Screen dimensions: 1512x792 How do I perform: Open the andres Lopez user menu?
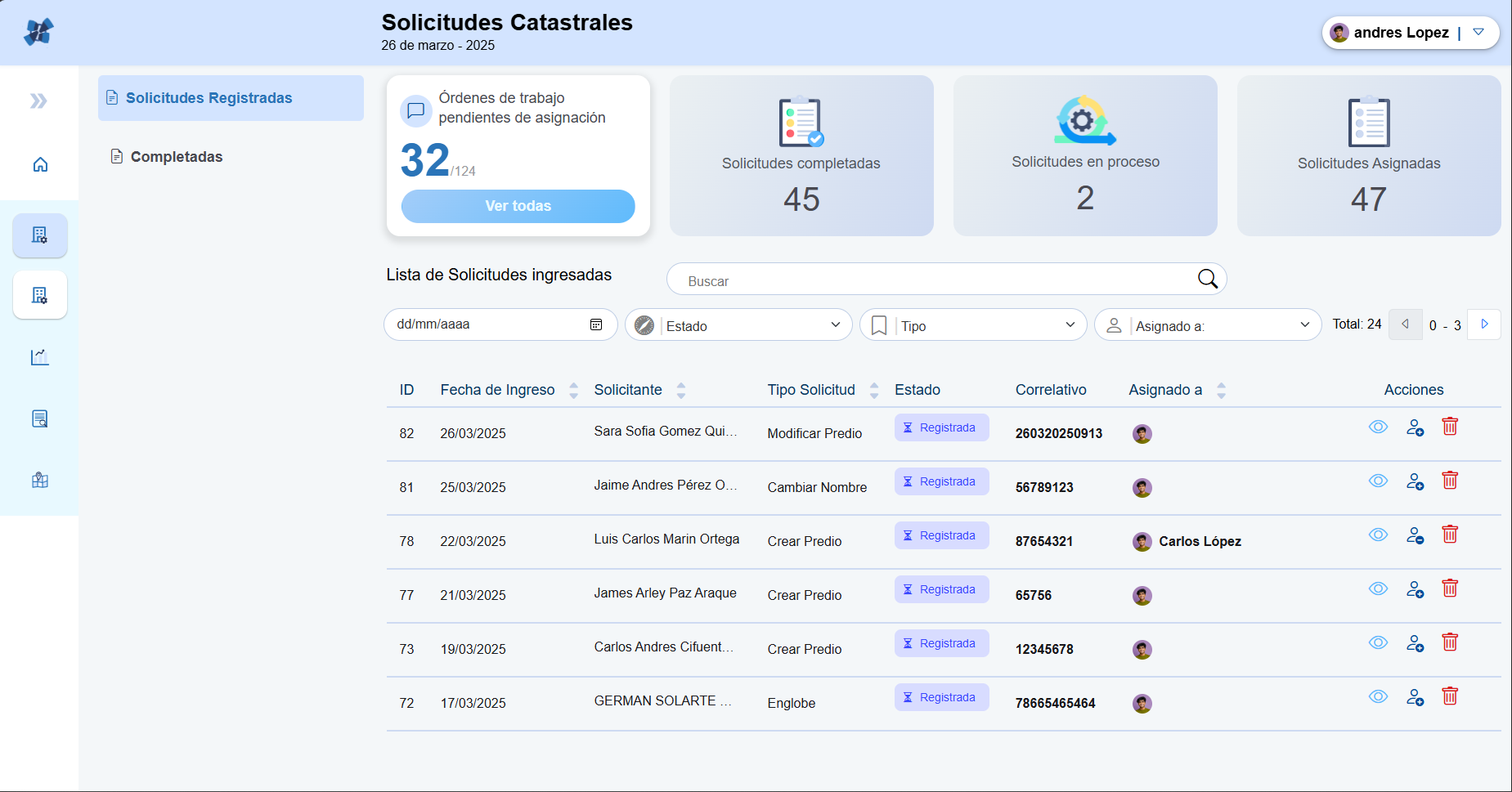1478,33
